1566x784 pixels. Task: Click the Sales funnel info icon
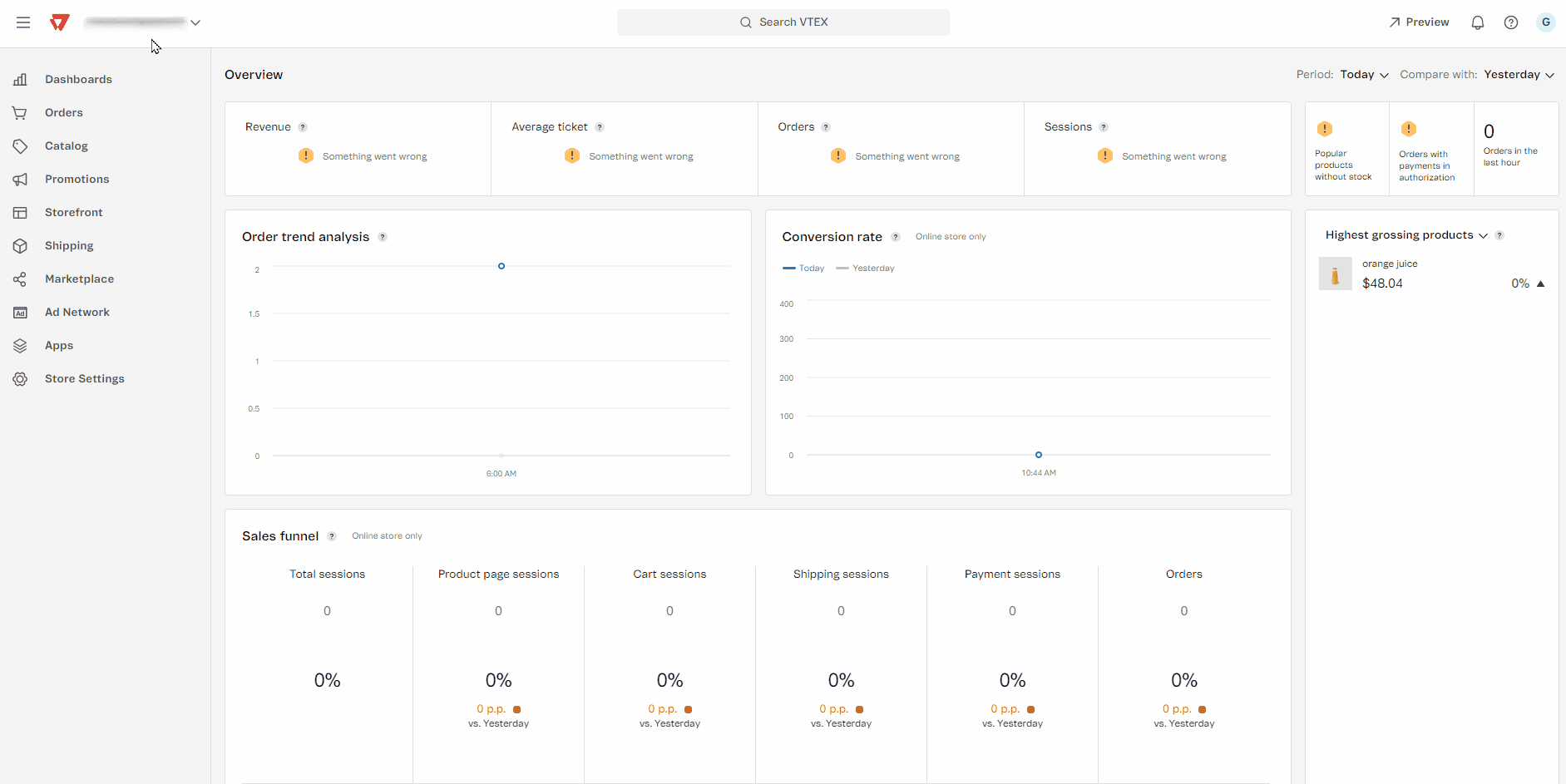click(x=332, y=536)
